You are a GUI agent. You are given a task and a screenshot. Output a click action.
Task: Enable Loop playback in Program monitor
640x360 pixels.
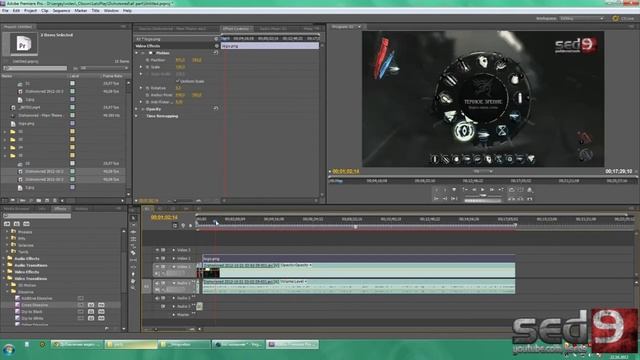tap(511, 190)
